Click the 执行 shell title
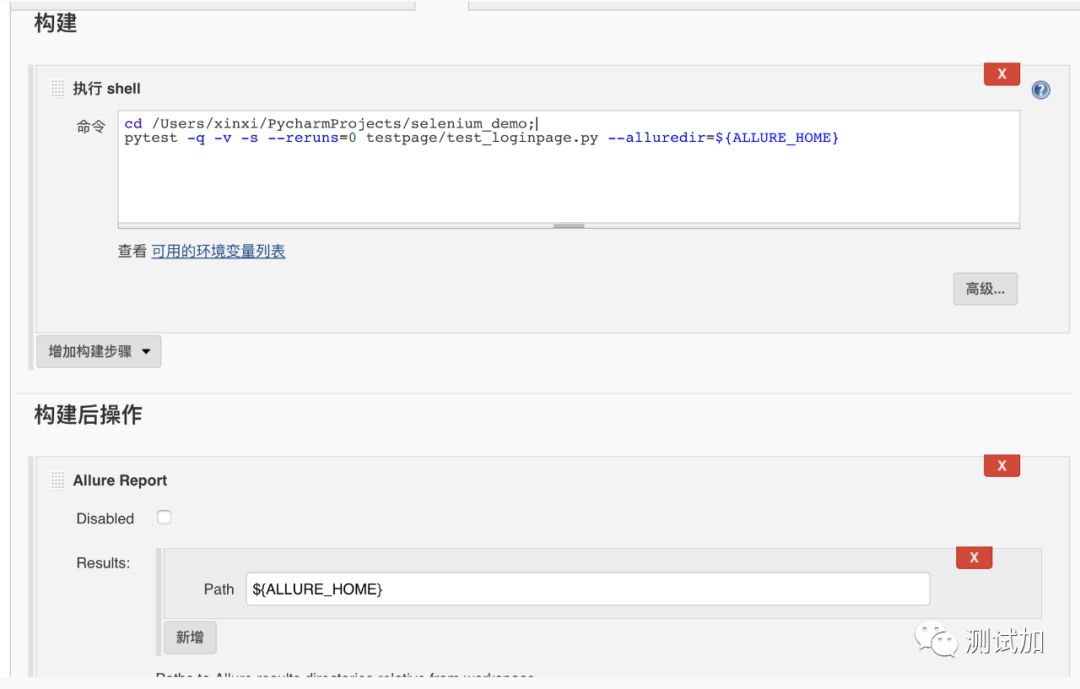This screenshot has width=1080, height=689. 107,89
